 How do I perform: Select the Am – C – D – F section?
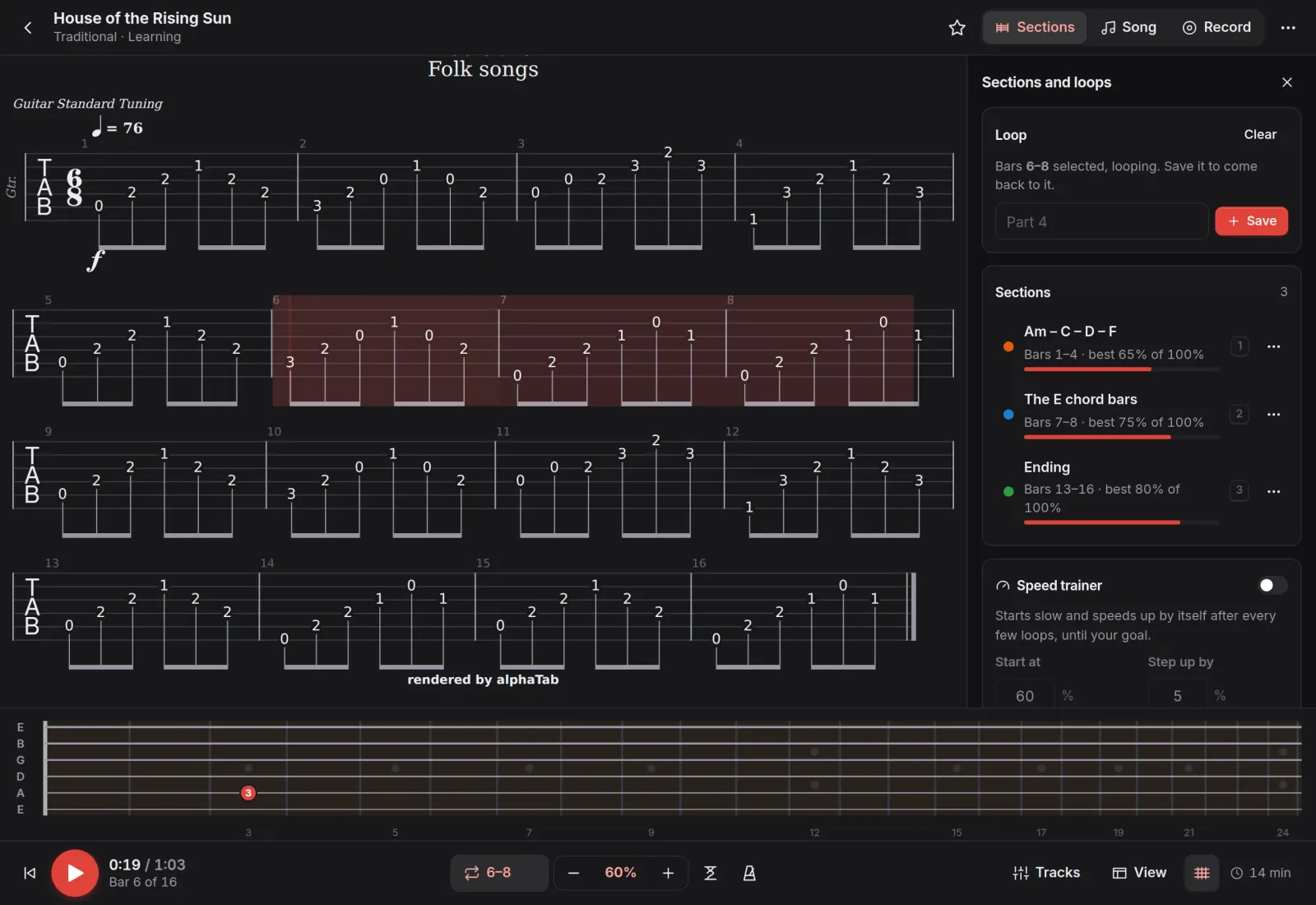click(x=1107, y=346)
